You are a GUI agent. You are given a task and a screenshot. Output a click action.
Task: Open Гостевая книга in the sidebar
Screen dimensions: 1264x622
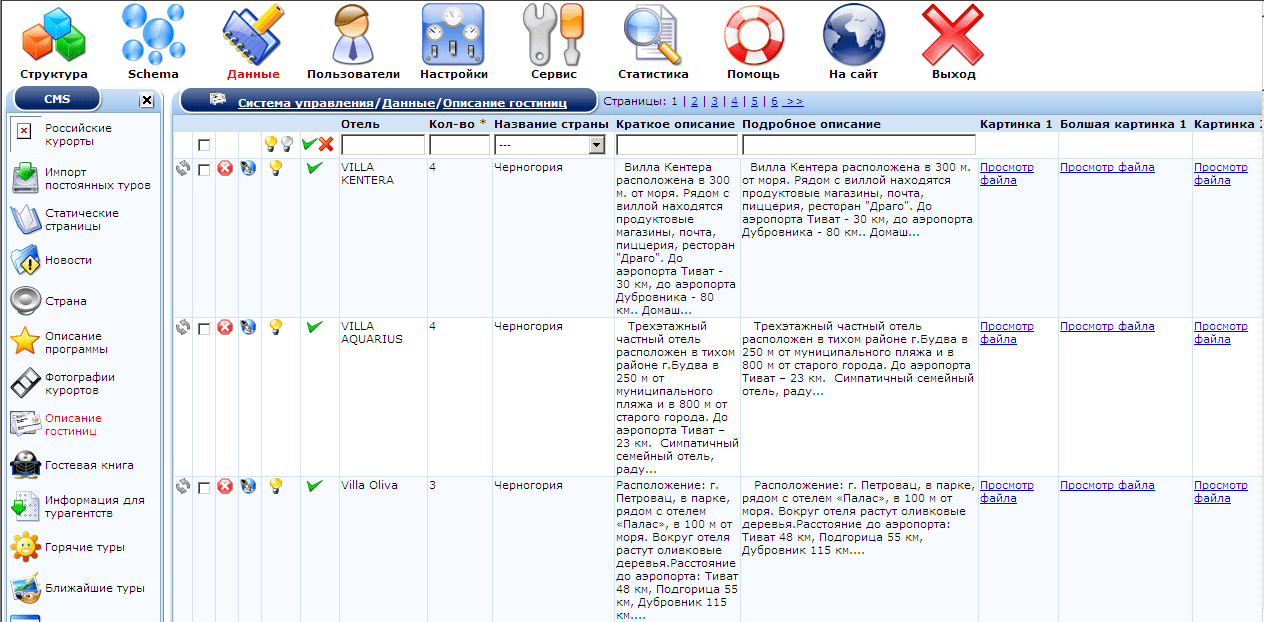coord(88,465)
